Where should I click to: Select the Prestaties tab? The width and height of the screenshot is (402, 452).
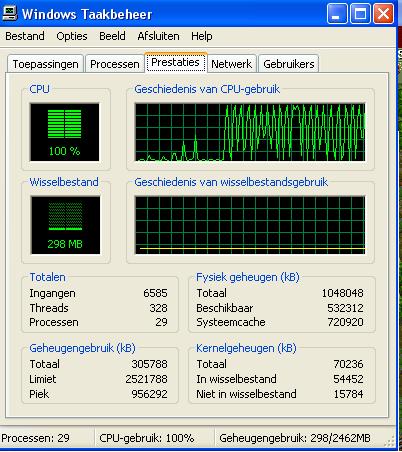pyautogui.click(x=176, y=62)
